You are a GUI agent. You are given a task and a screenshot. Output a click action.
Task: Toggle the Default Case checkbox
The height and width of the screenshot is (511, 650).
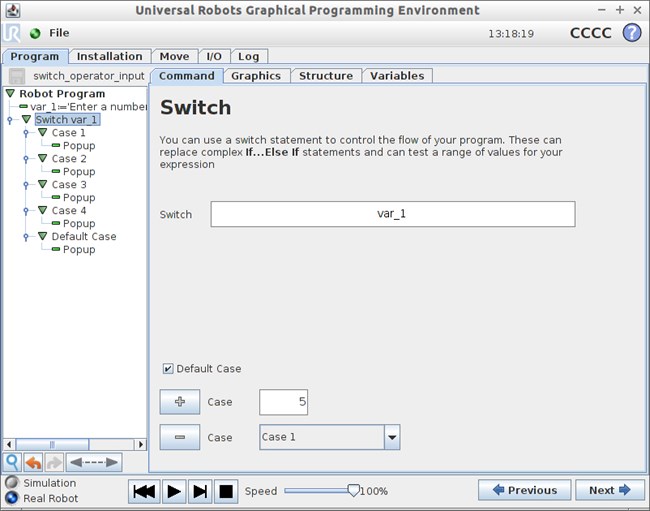(x=167, y=368)
